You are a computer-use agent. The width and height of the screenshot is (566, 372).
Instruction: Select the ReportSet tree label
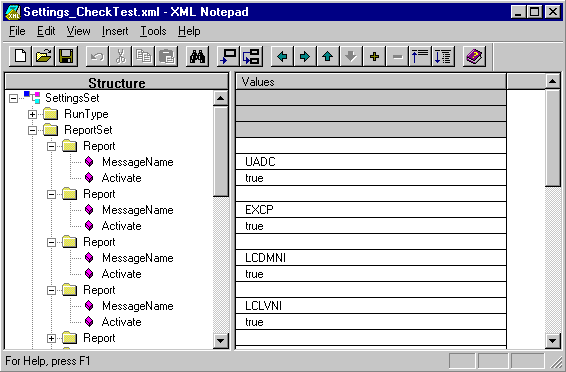coord(88,130)
